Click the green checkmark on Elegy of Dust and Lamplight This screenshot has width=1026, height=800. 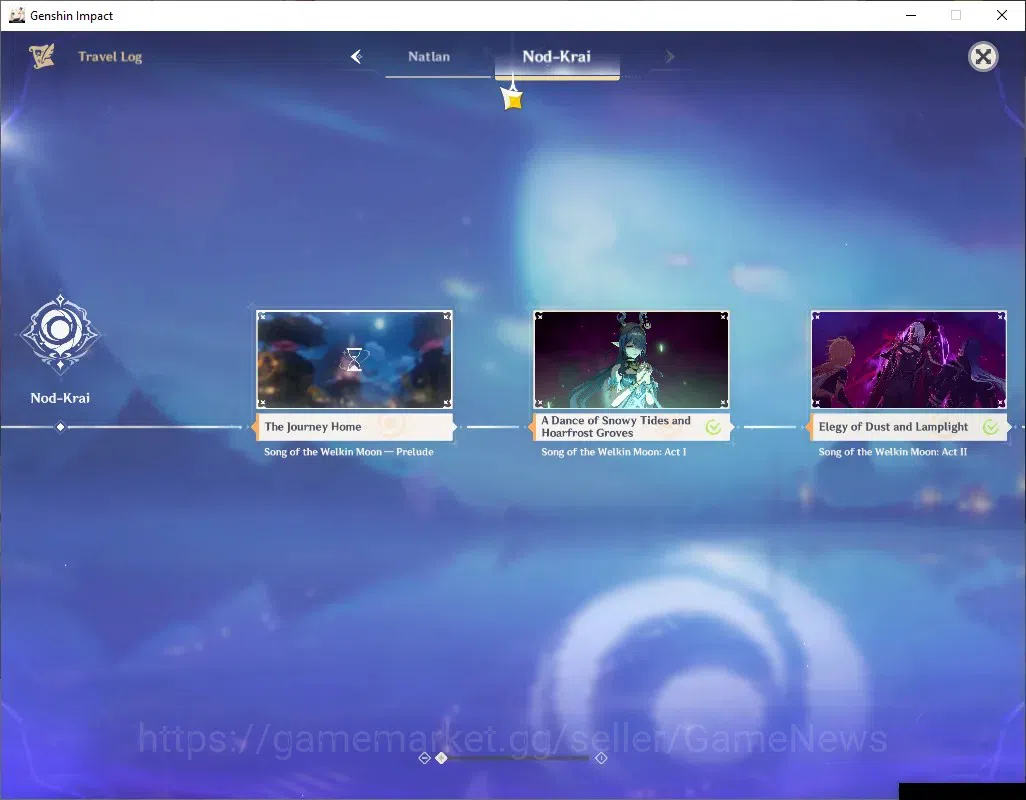tap(991, 428)
